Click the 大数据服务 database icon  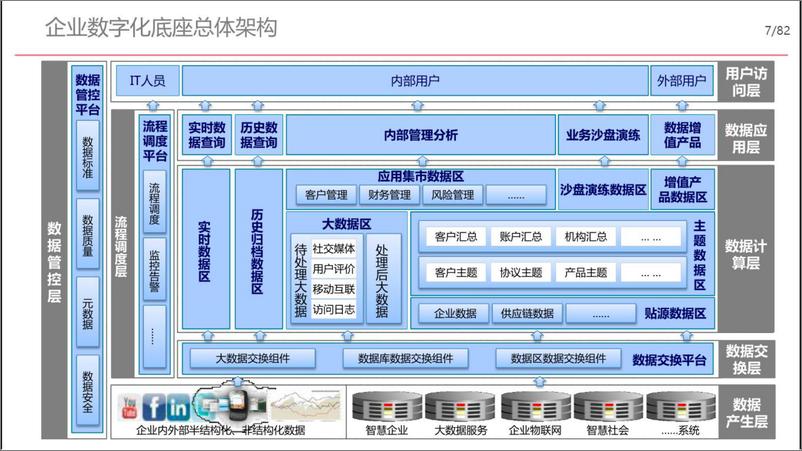click(x=460, y=408)
